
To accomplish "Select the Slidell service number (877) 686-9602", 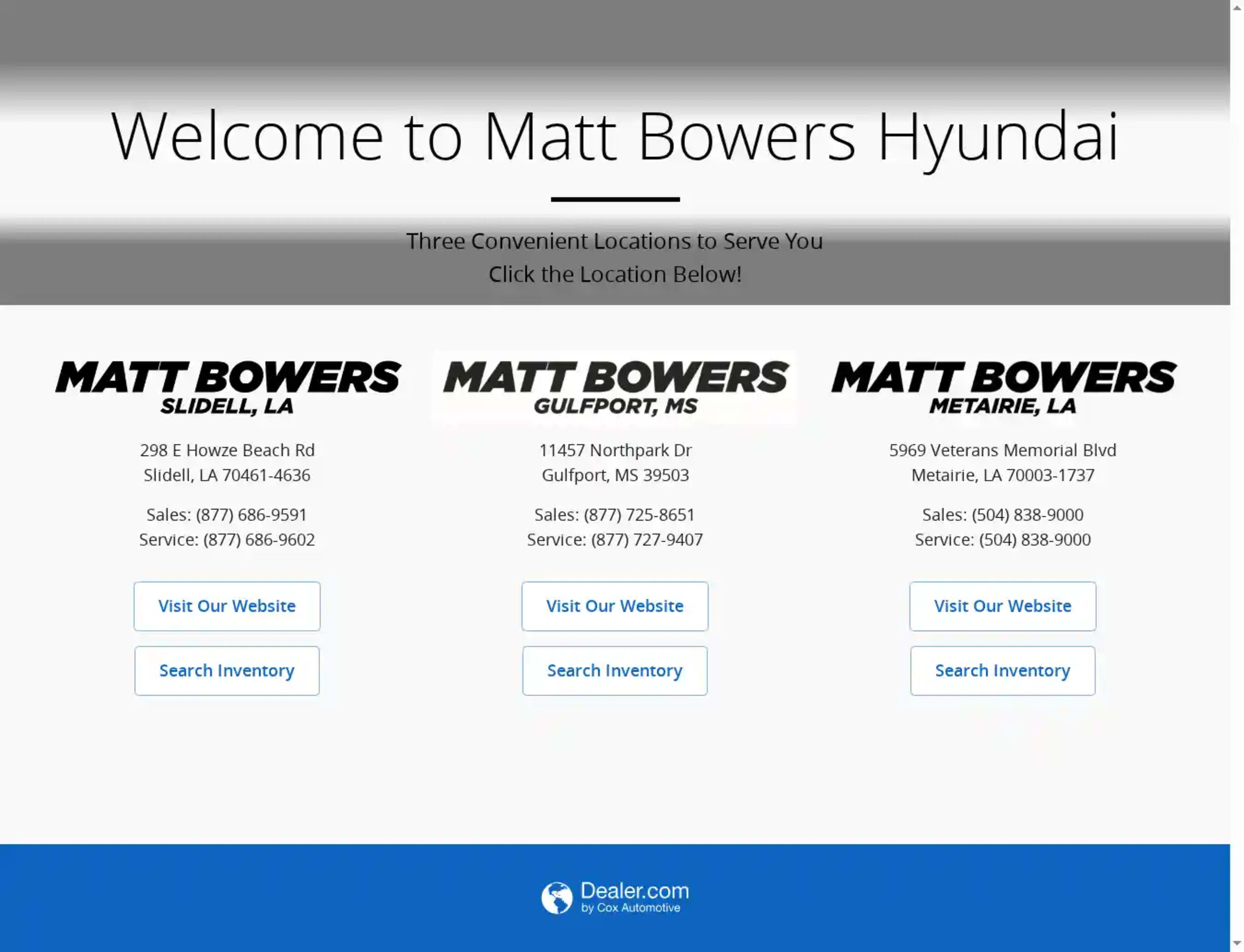I will (x=259, y=540).
